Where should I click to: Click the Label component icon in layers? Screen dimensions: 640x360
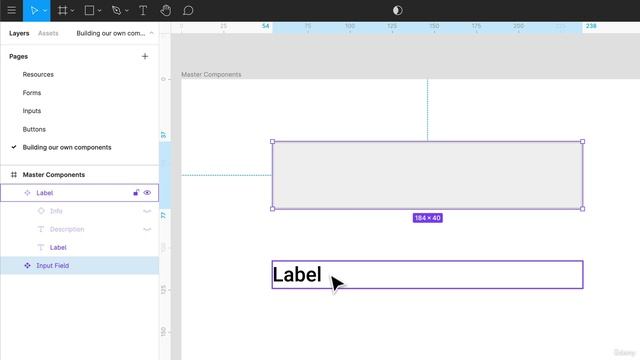point(27,193)
